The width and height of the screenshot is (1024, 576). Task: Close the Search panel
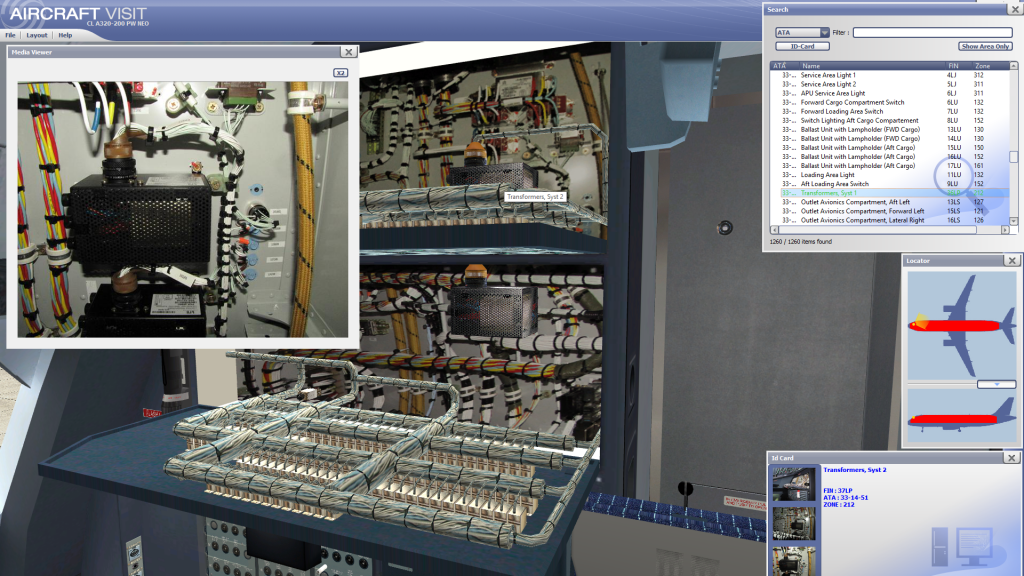coord(1016,9)
